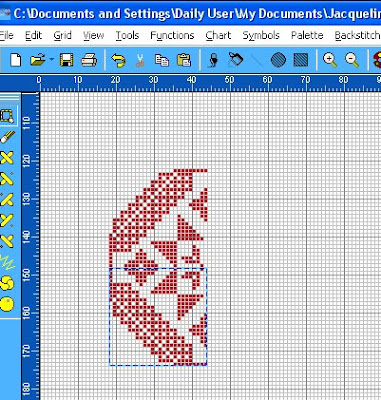381x400 pixels.
Task: Select the rectangle selection tool
Action: point(7,116)
